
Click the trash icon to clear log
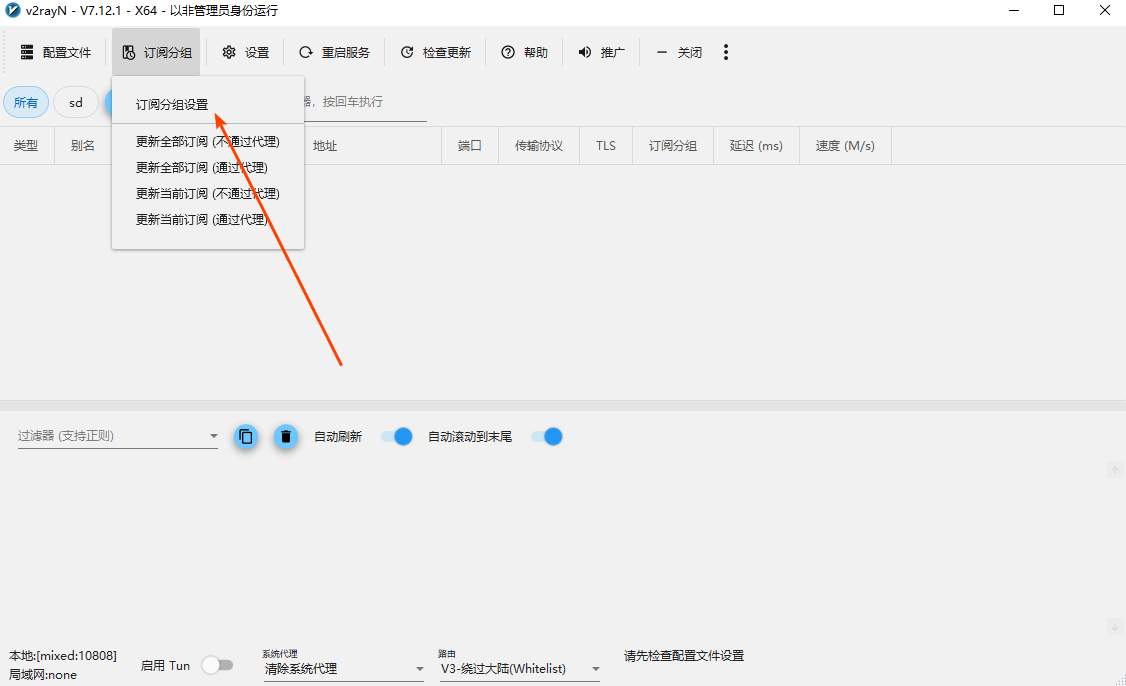[x=286, y=436]
